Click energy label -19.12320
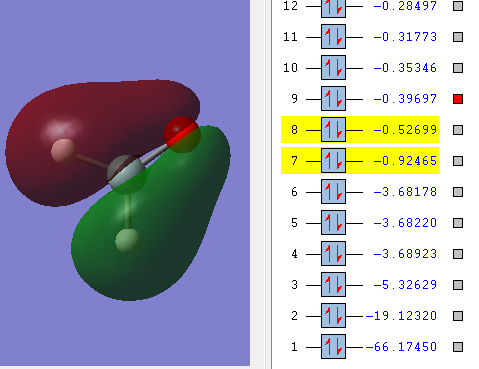Screen dimensions: 479x369 click(x=401, y=316)
